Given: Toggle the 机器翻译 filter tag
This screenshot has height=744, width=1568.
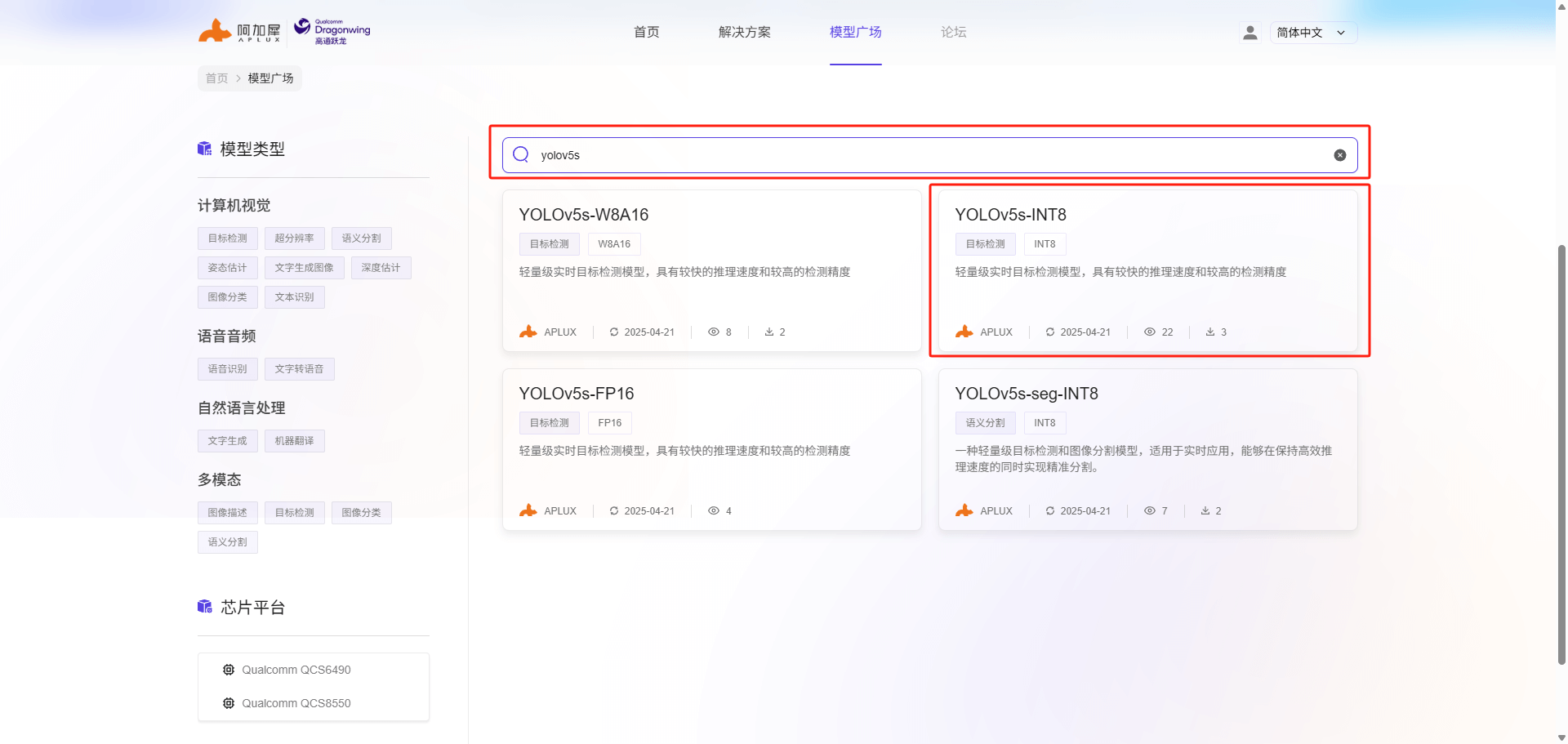Looking at the screenshot, I should pos(294,441).
